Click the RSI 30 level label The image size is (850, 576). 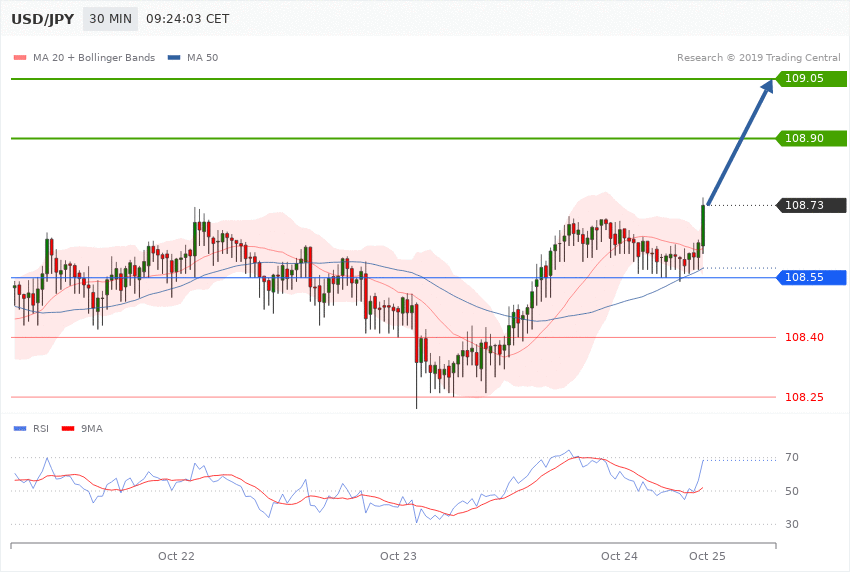click(x=792, y=524)
